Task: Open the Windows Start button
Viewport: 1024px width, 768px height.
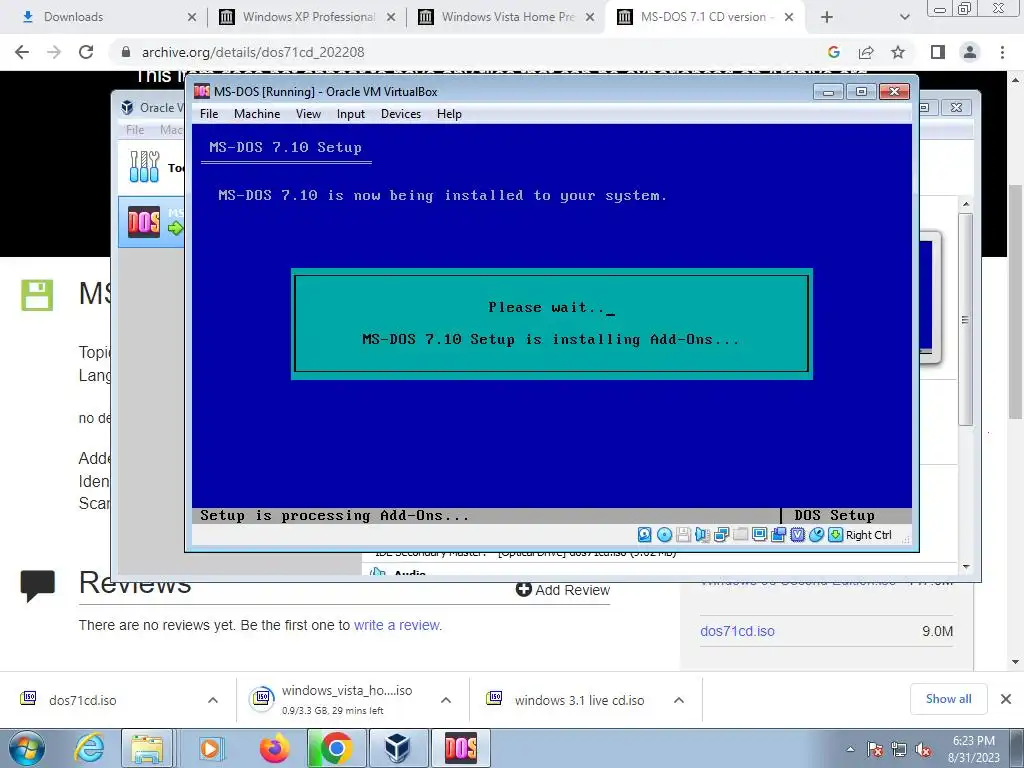Action: [26, 748]
